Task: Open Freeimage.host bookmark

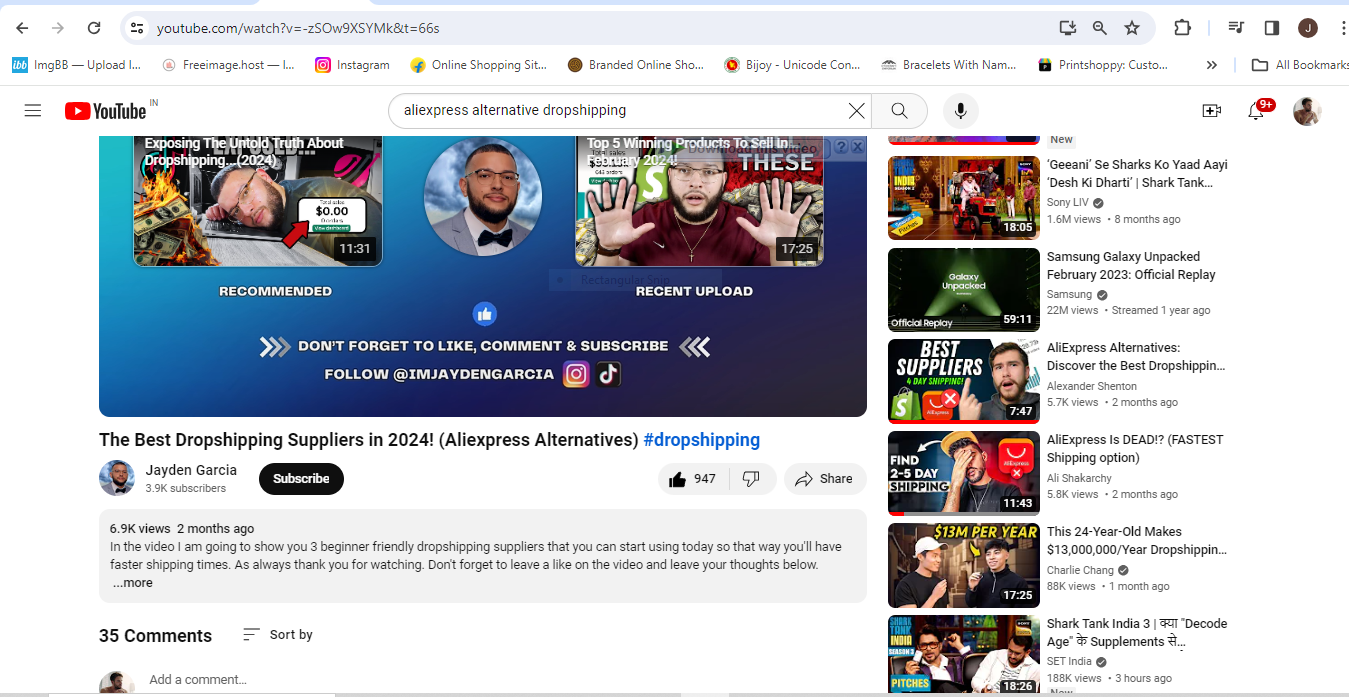Action: click(x=229, y=65)
